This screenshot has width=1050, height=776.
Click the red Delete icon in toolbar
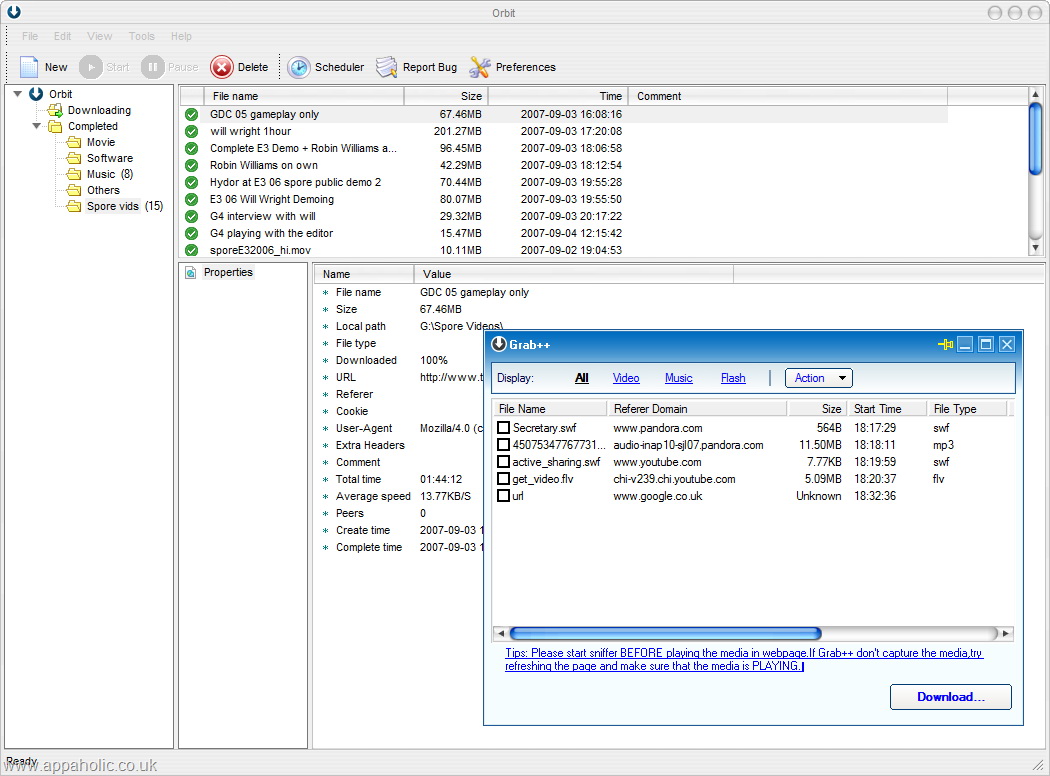[x=221, y=67]
